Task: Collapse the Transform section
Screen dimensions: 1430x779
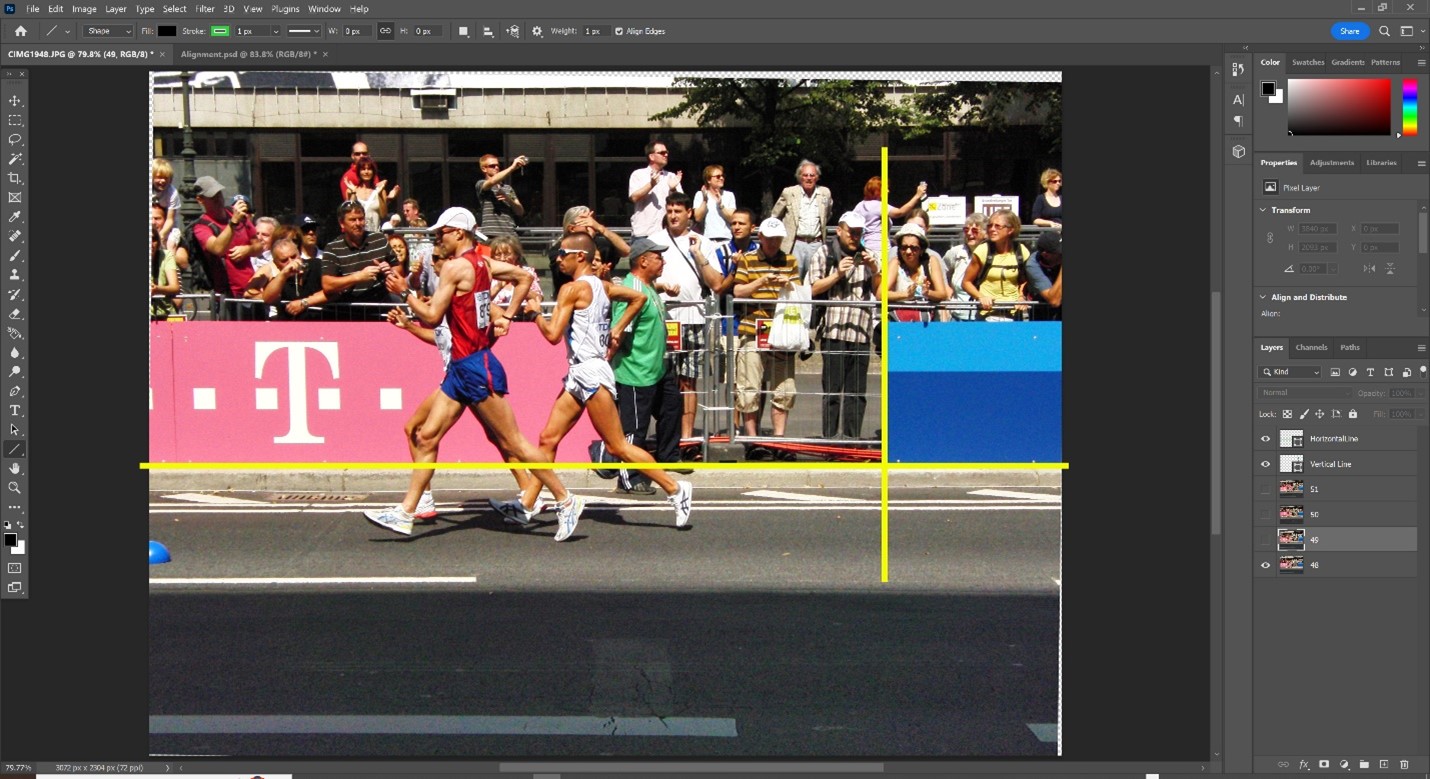Action: coord(1263,210)
